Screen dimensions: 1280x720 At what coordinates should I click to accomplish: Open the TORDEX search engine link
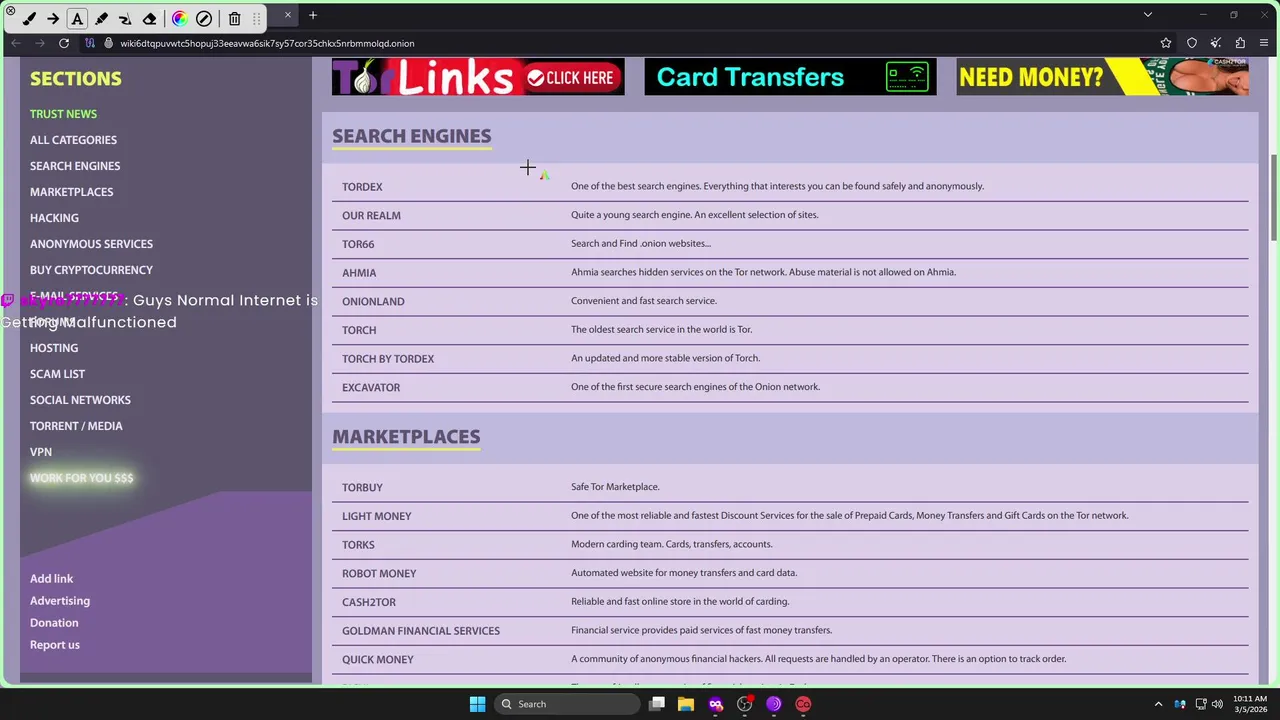click(362, 187)
